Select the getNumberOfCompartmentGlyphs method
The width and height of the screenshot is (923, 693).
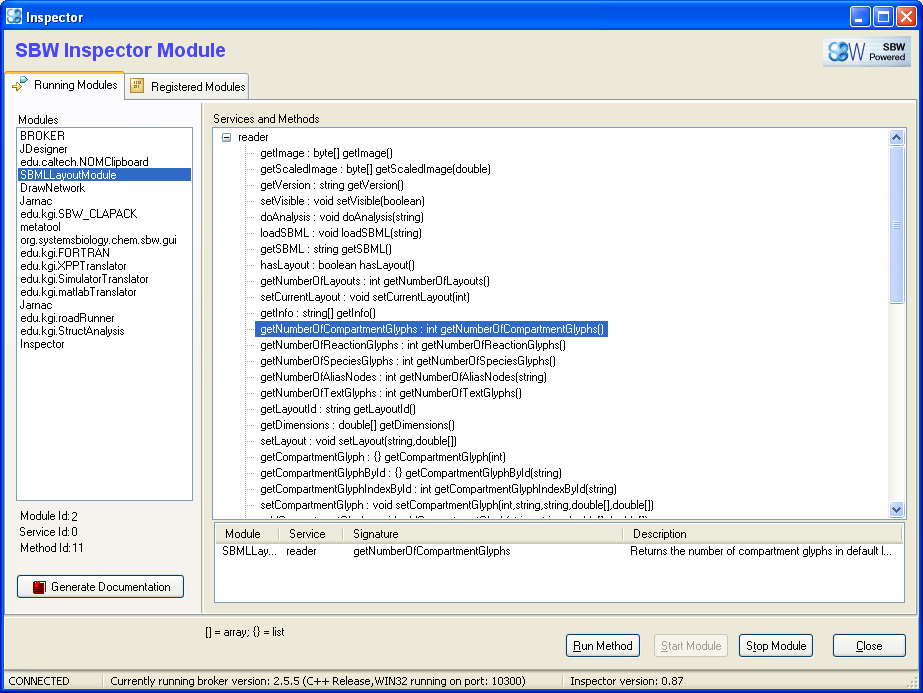(x=431, y=329)
